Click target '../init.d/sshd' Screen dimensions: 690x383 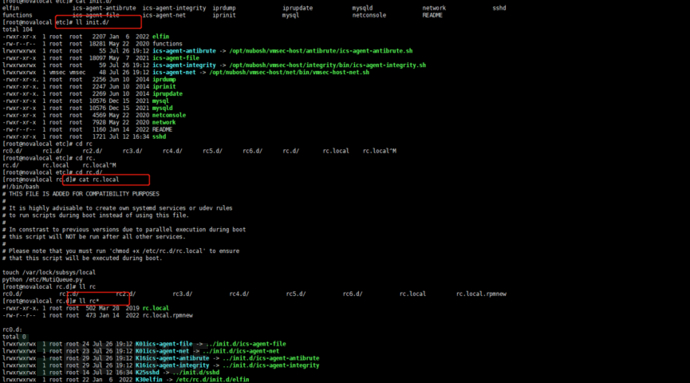tap(196, 372)
